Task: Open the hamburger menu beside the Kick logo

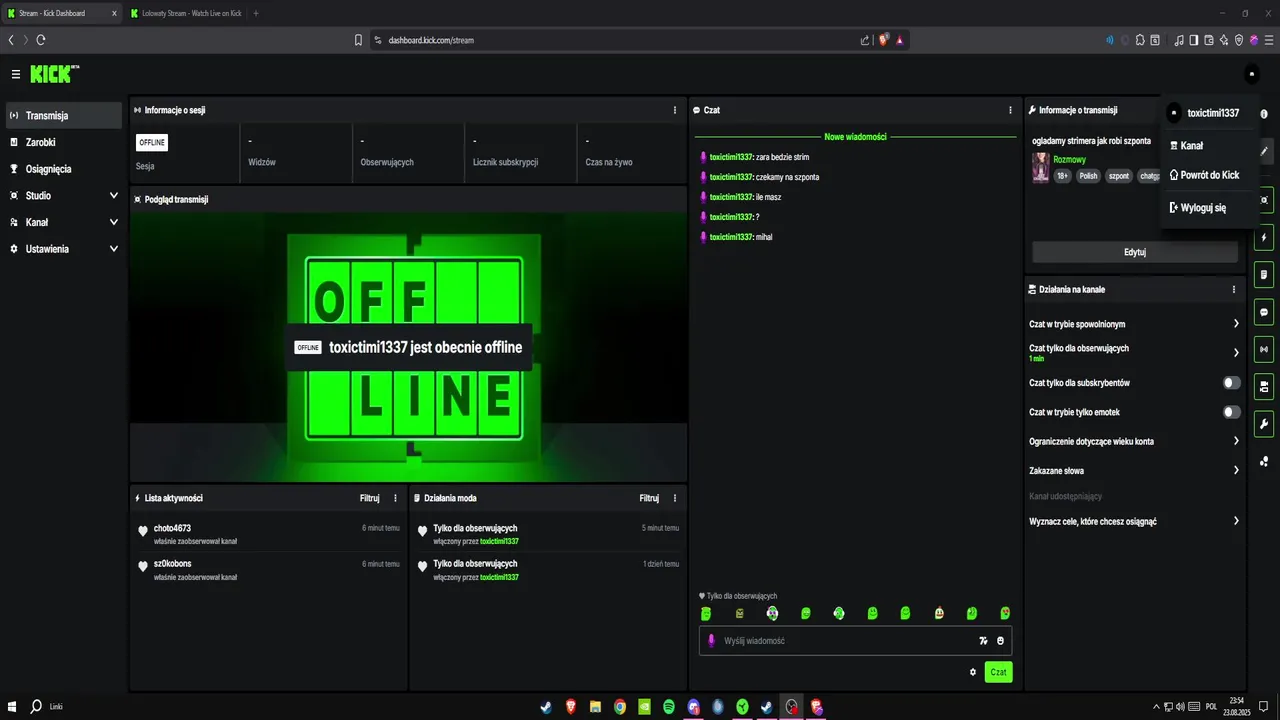Action: point(16,74)
